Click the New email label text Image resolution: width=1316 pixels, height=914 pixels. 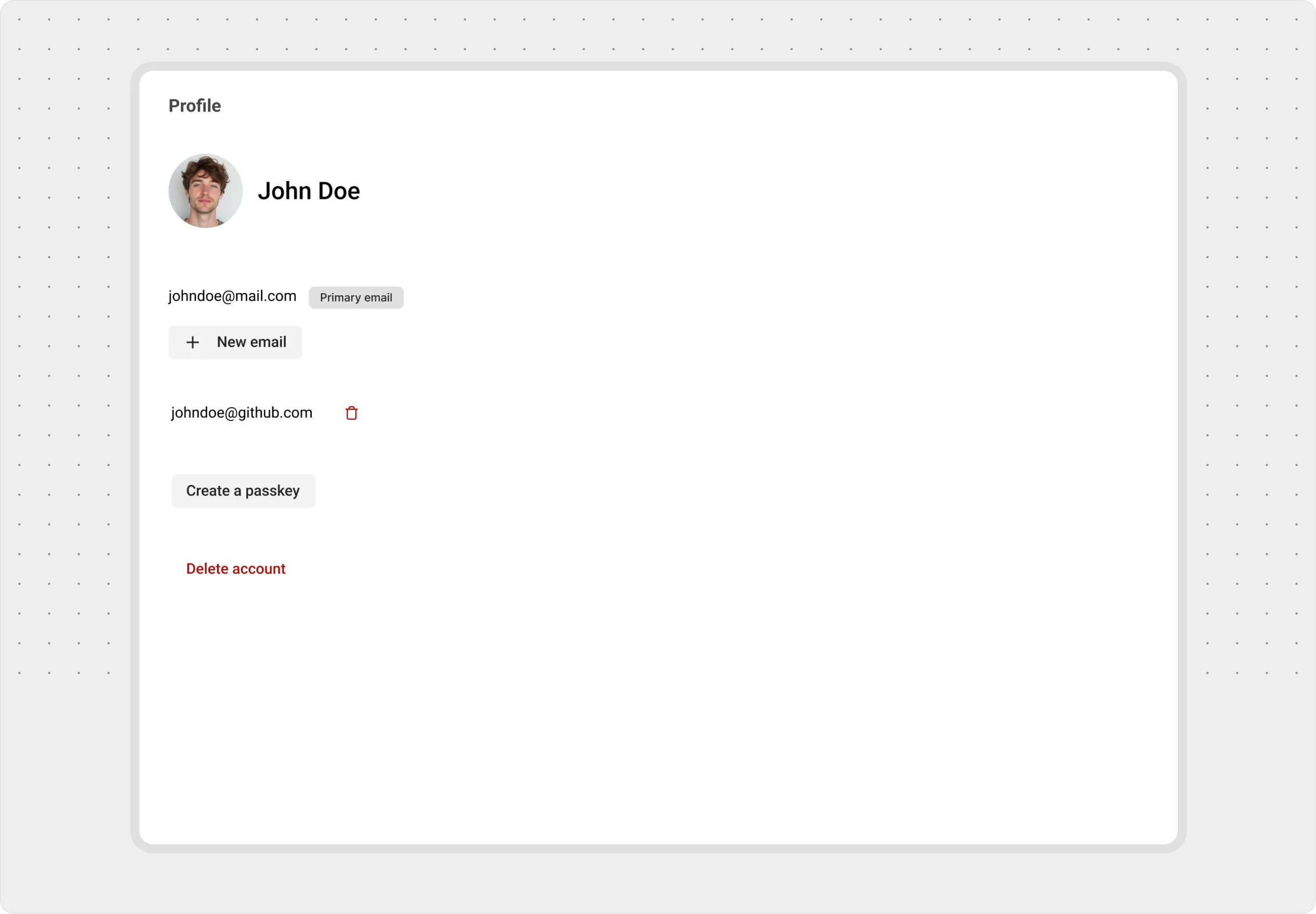coord(251,342)
